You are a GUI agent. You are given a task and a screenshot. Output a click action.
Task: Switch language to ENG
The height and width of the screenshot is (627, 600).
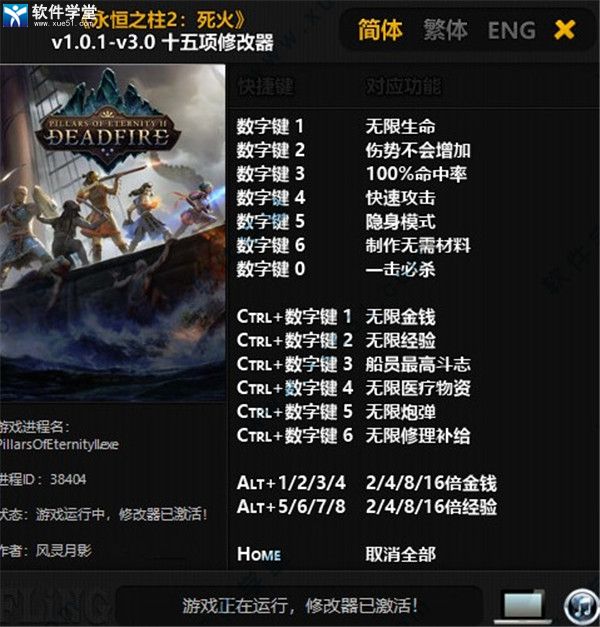512,30
